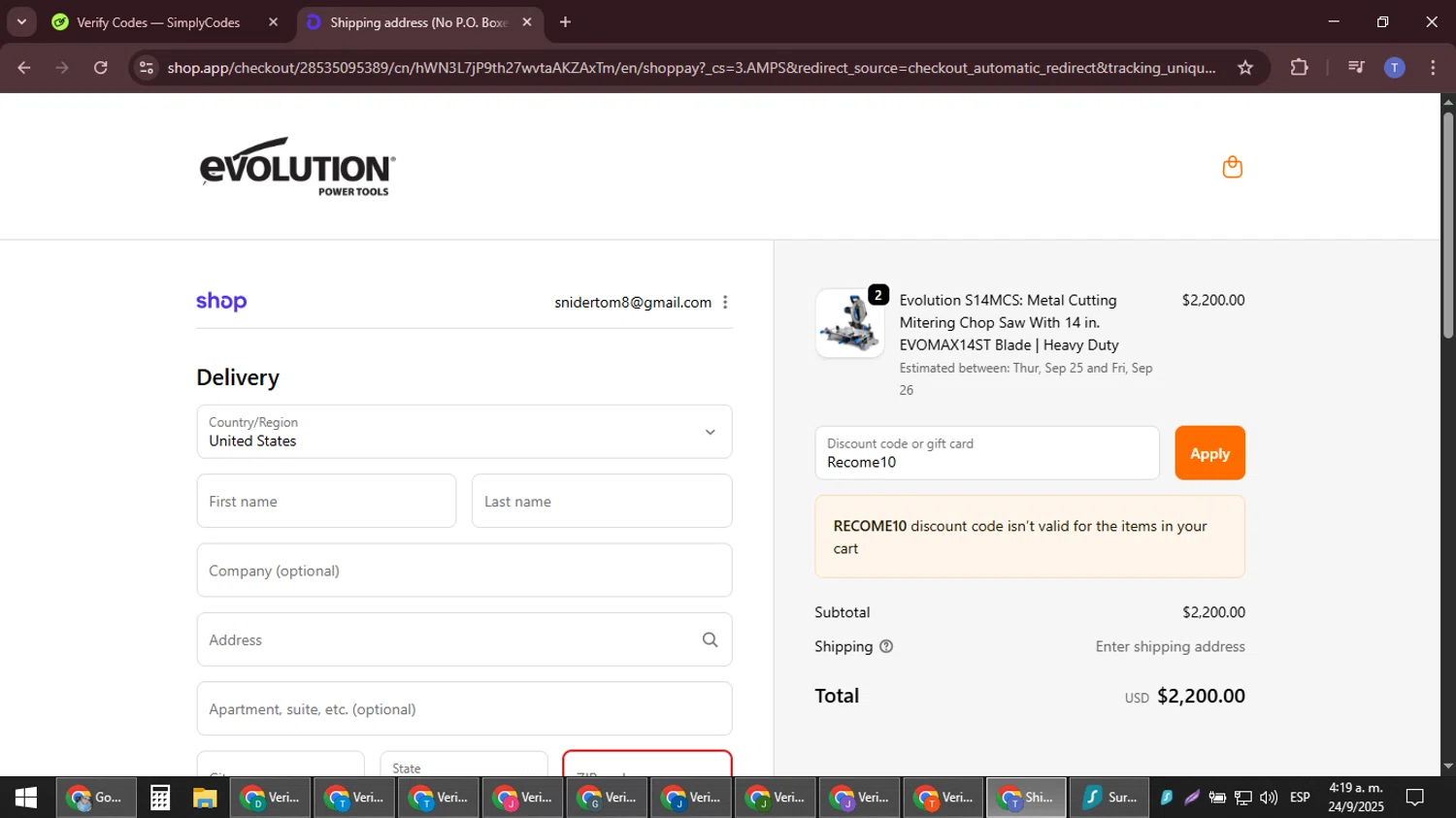Screen dimensions: 1456x818
Task: Click the snidertom8@gmail.com email text
Action: point(633,303)
